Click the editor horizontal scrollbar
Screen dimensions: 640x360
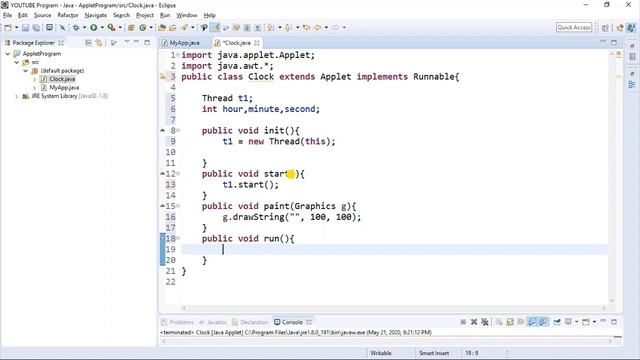(x=393, y=308)
